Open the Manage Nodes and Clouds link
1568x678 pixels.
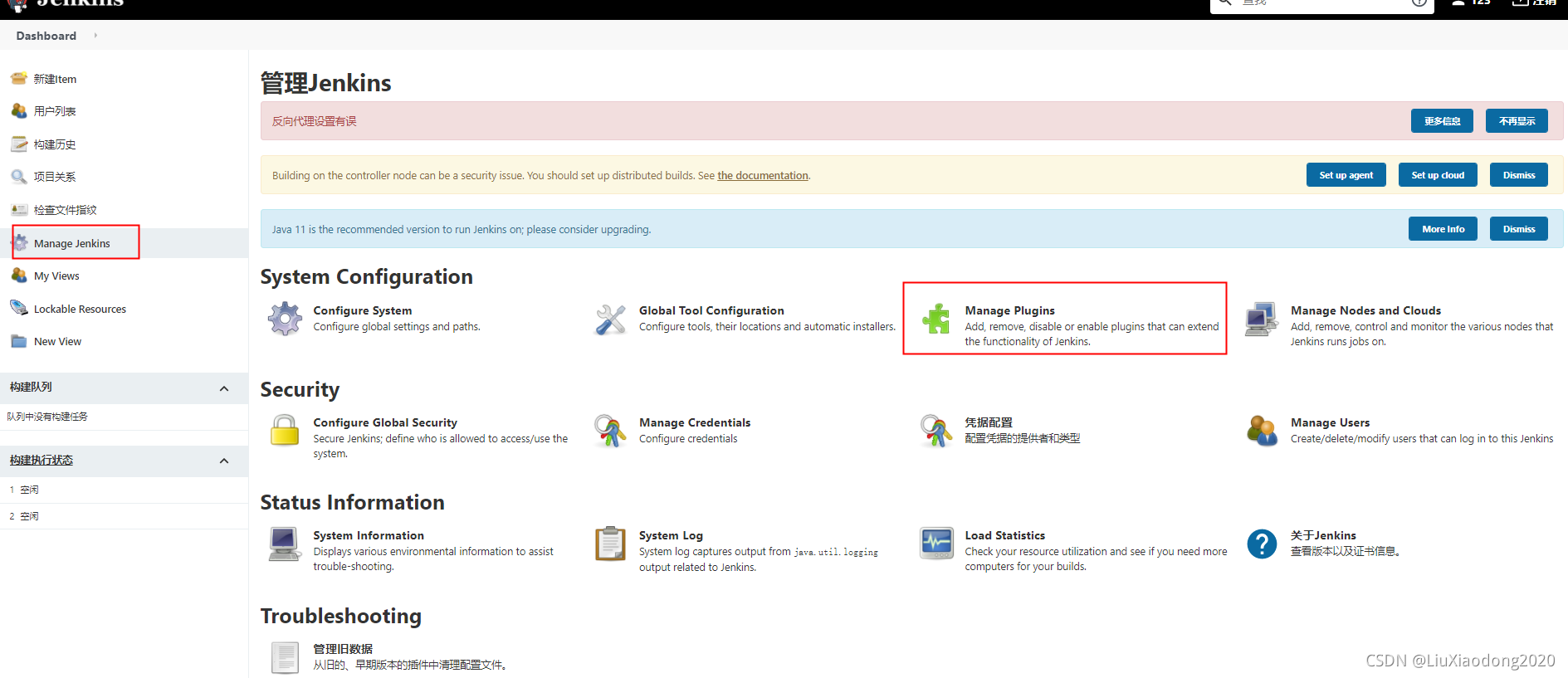[1365, 310]
